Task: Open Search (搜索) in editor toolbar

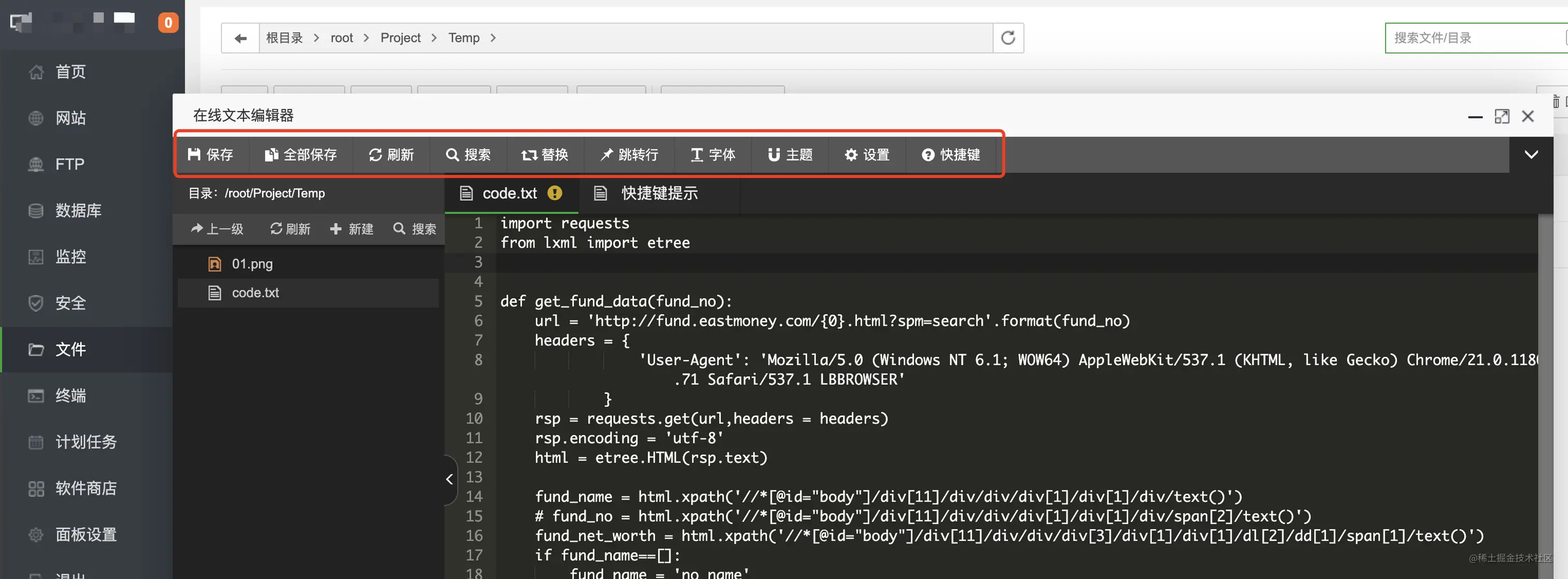Action: (x=468, y=155)
